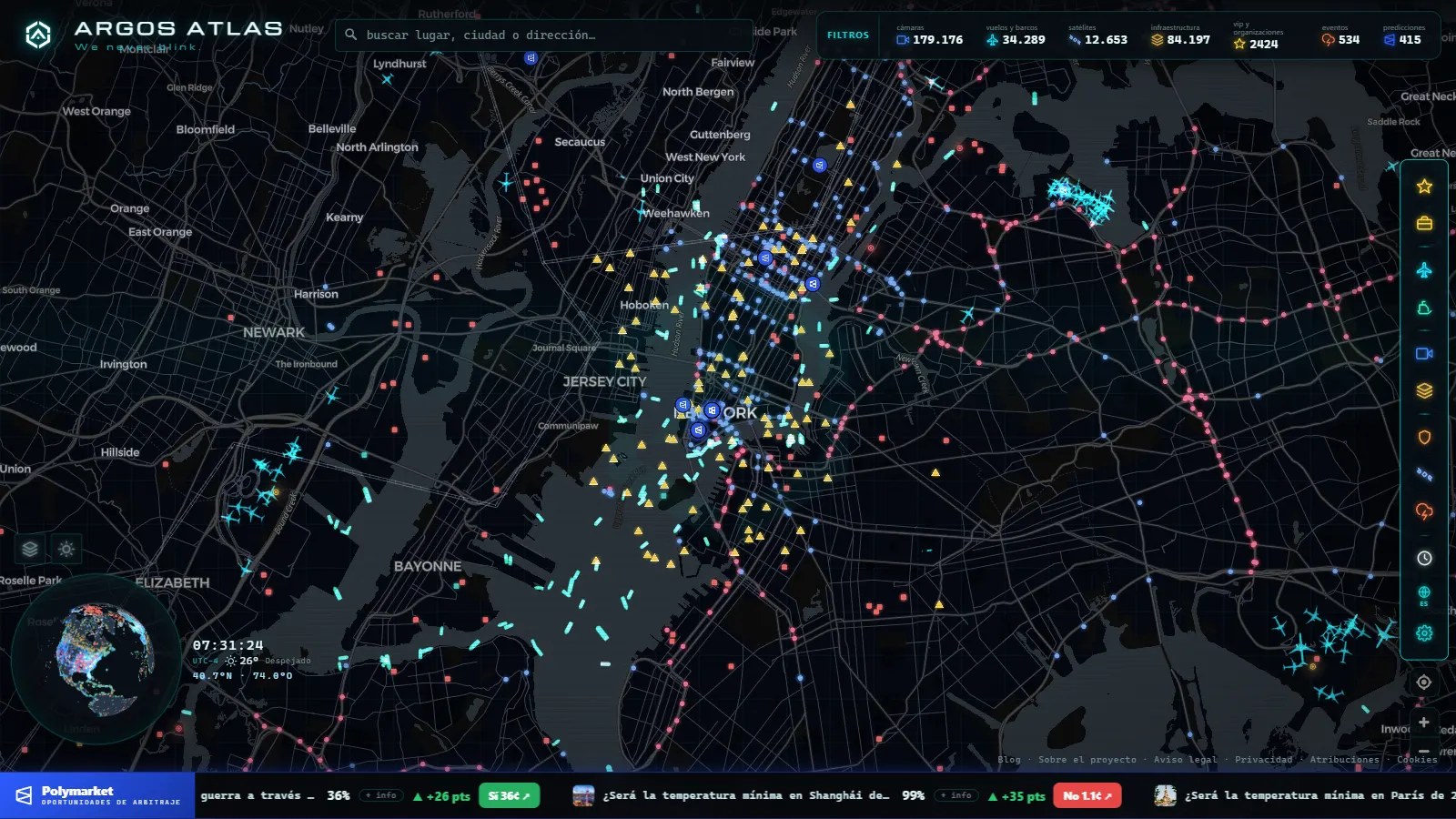Open the Aviso legal link
The height and width of the screenshot is (819, 1456).
1186,759
